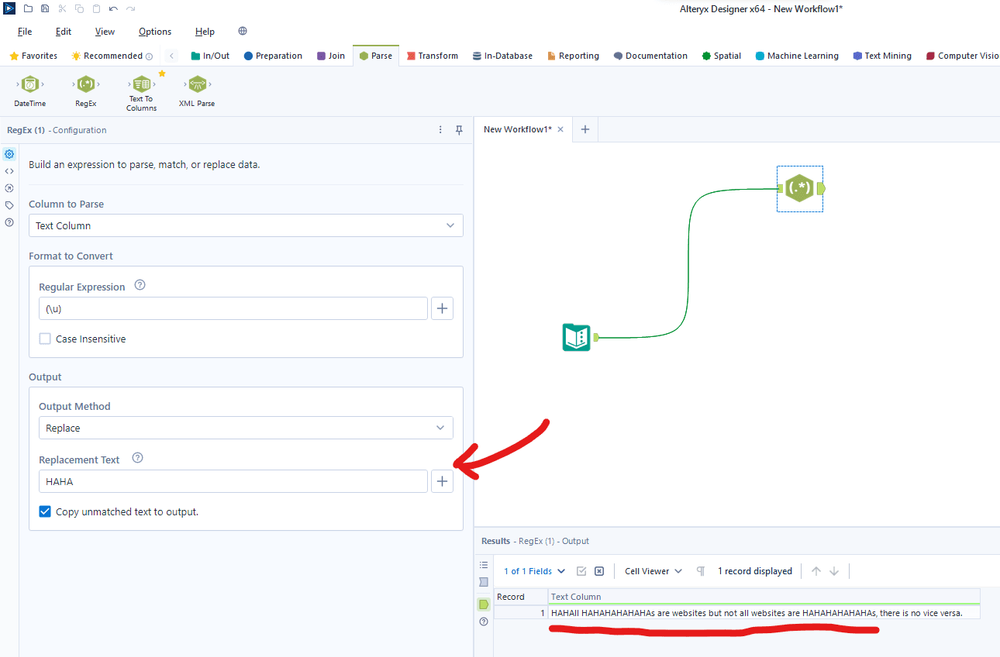Select the DateTime parse tool icon
This screenshot has width=1000, height=657.
[x=30, y=84]
